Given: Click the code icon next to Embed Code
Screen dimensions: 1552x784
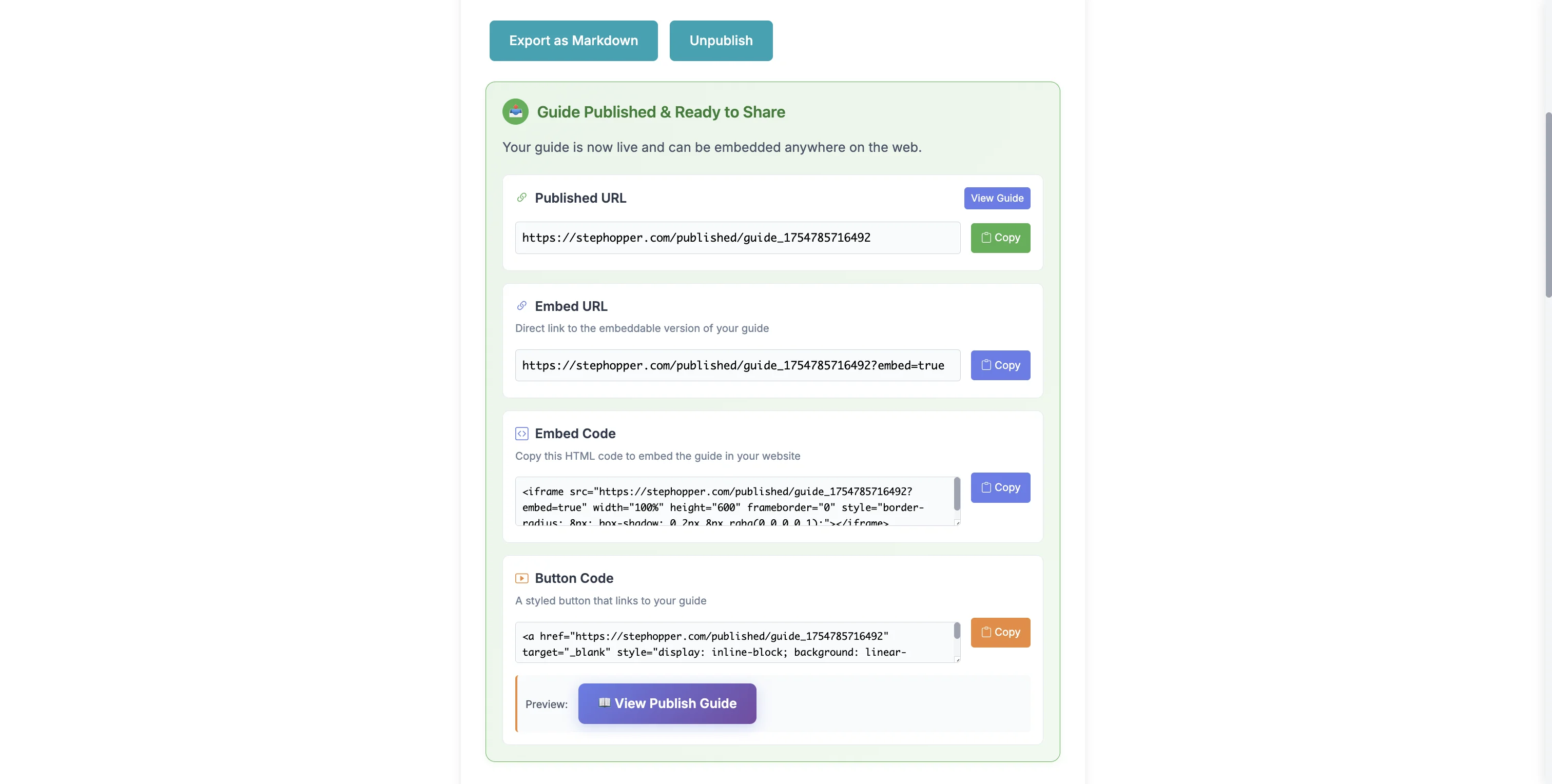Looking at the screenshot, I should [x=522, y=433].
